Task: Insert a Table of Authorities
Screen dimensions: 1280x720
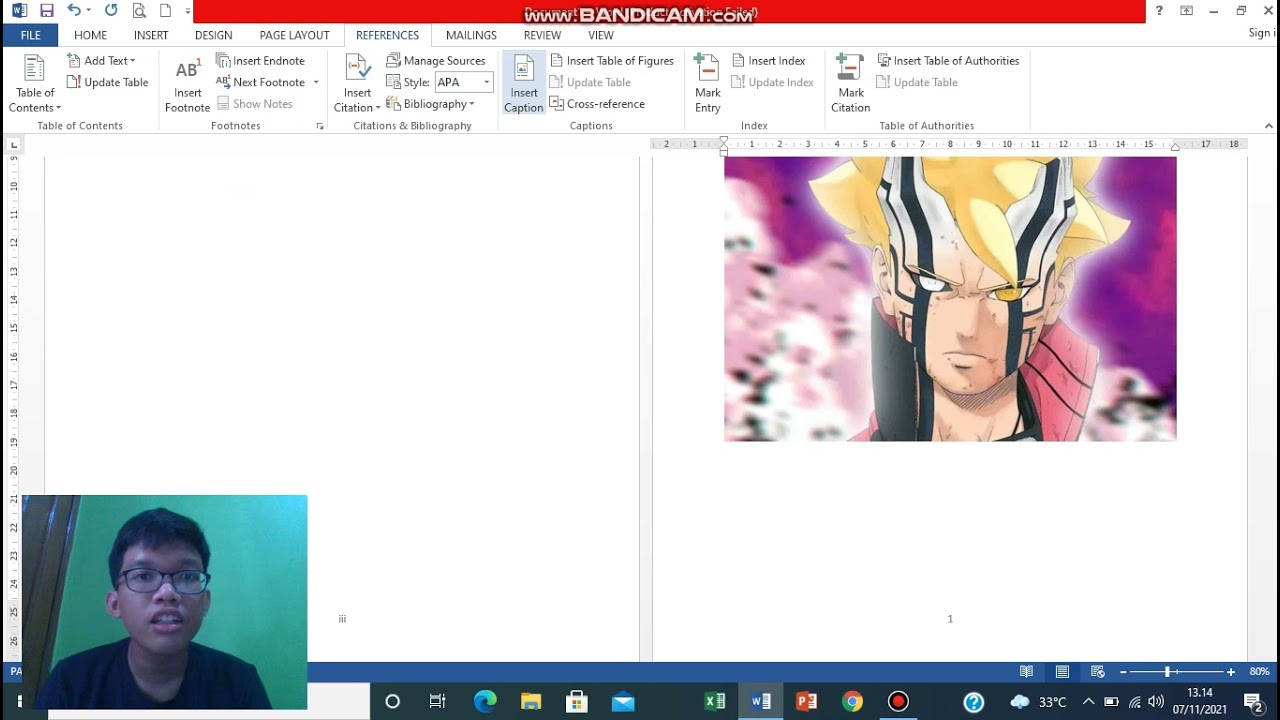Action: (x=948, y=61)
